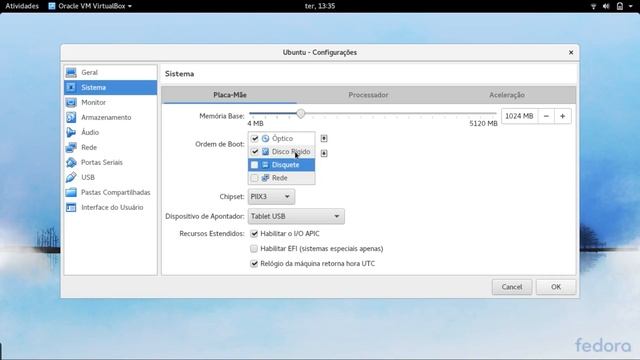The image size is (640, 360).
Task: Move boot item down with lower arrow button
Action: click(324, 153)
